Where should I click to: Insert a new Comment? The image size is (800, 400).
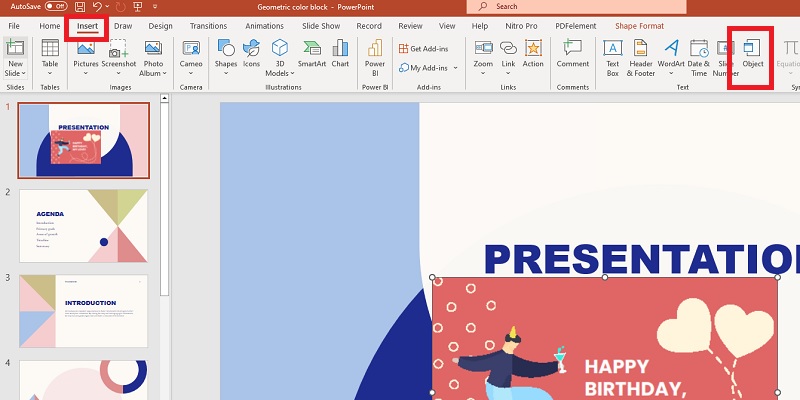572,53
